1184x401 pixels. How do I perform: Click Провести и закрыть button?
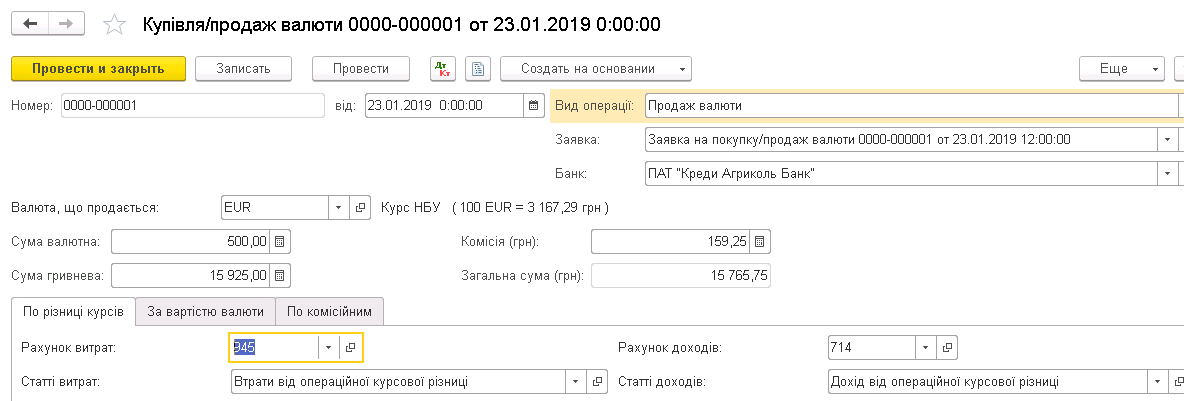98,69
